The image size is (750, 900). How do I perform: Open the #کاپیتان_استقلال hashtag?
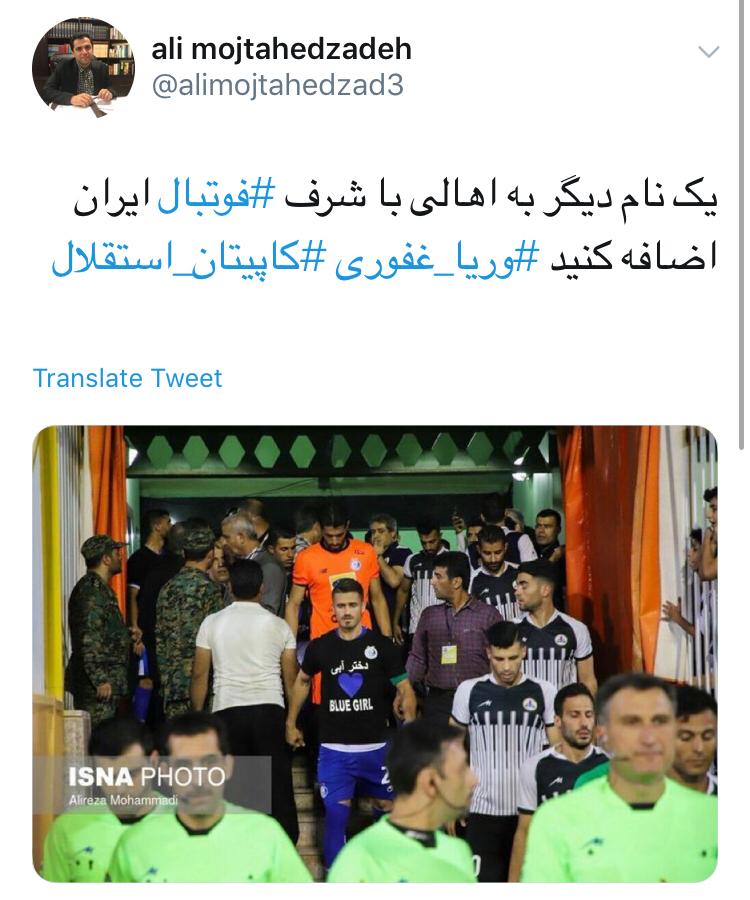(189, 259)
